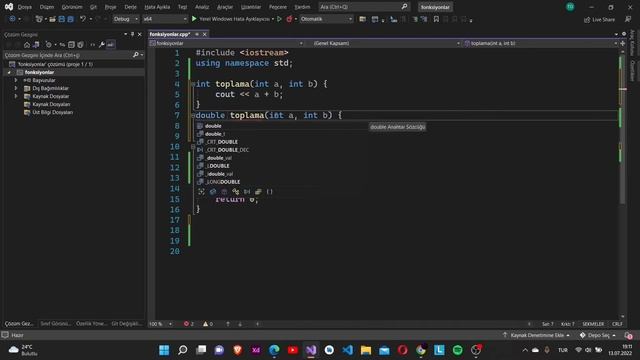
Task: Click the search magnifier in the Ara box
Action: pyautogui.click(x=404, y=7)
